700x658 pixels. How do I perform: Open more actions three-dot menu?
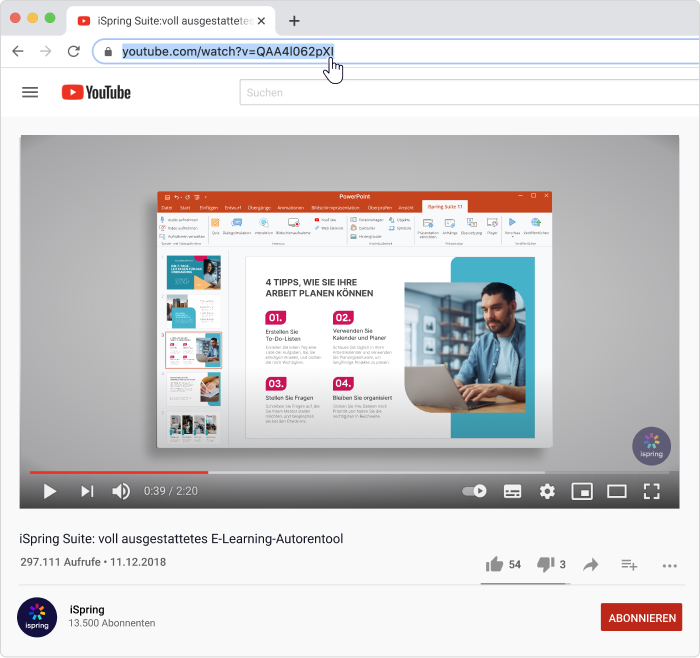click(670, 566)
